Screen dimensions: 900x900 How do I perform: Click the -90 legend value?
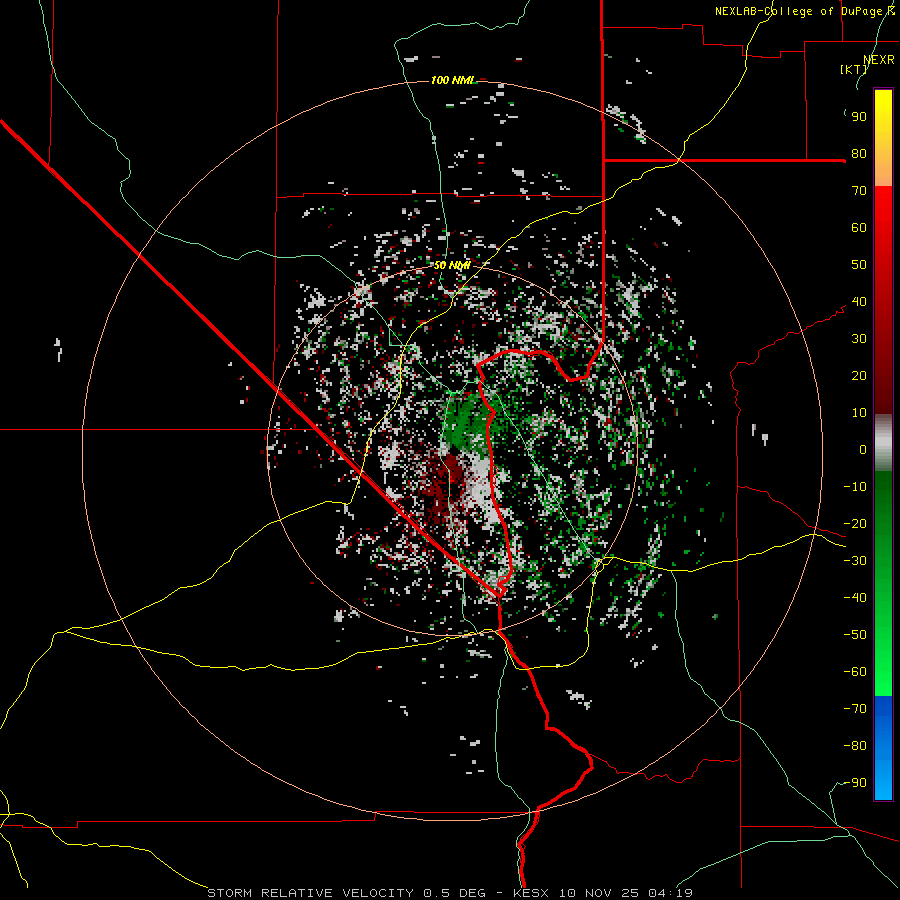pos(855,783)
